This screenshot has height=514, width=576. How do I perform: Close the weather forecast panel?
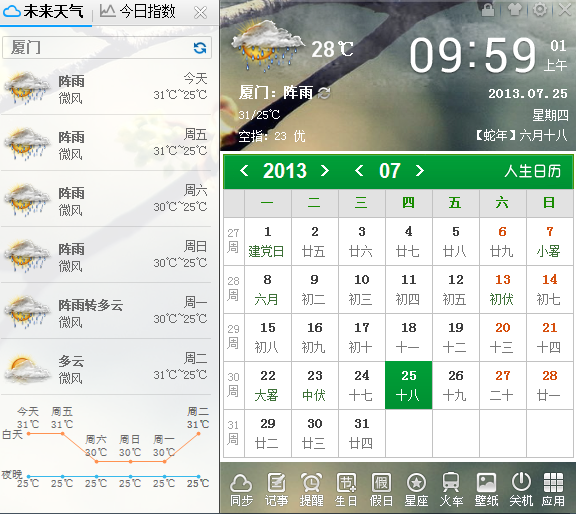[201, 13]
